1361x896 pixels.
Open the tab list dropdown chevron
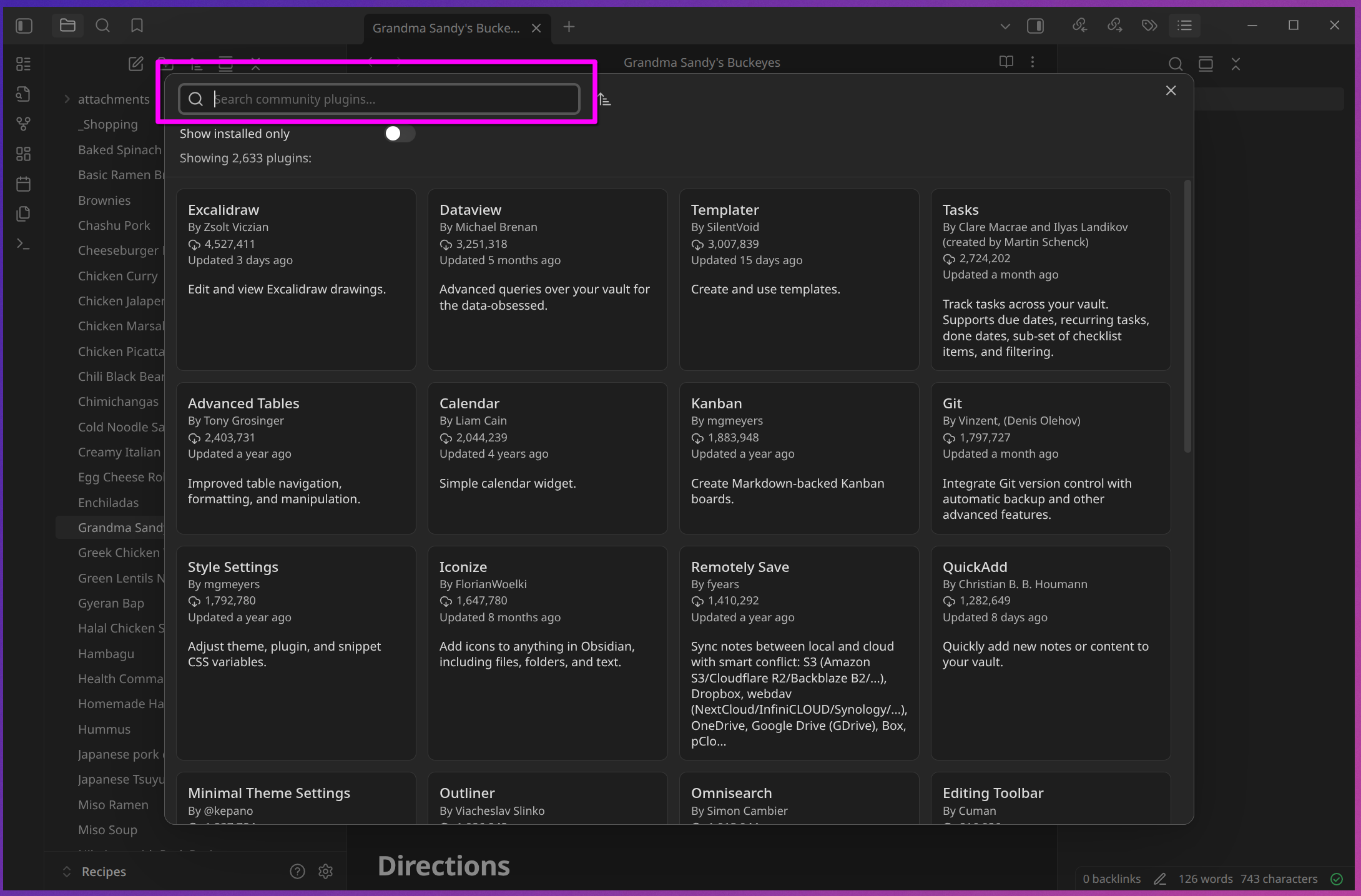coord(1005,26)
